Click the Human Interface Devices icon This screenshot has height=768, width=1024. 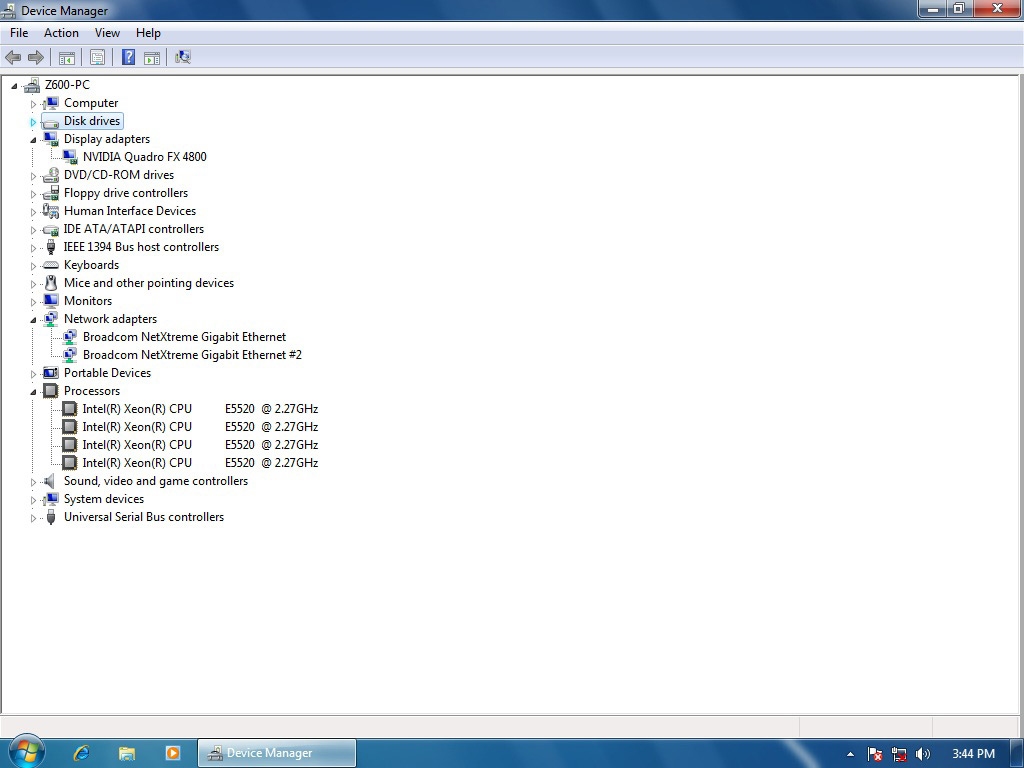pyautogui.click(x=51, y=211)
